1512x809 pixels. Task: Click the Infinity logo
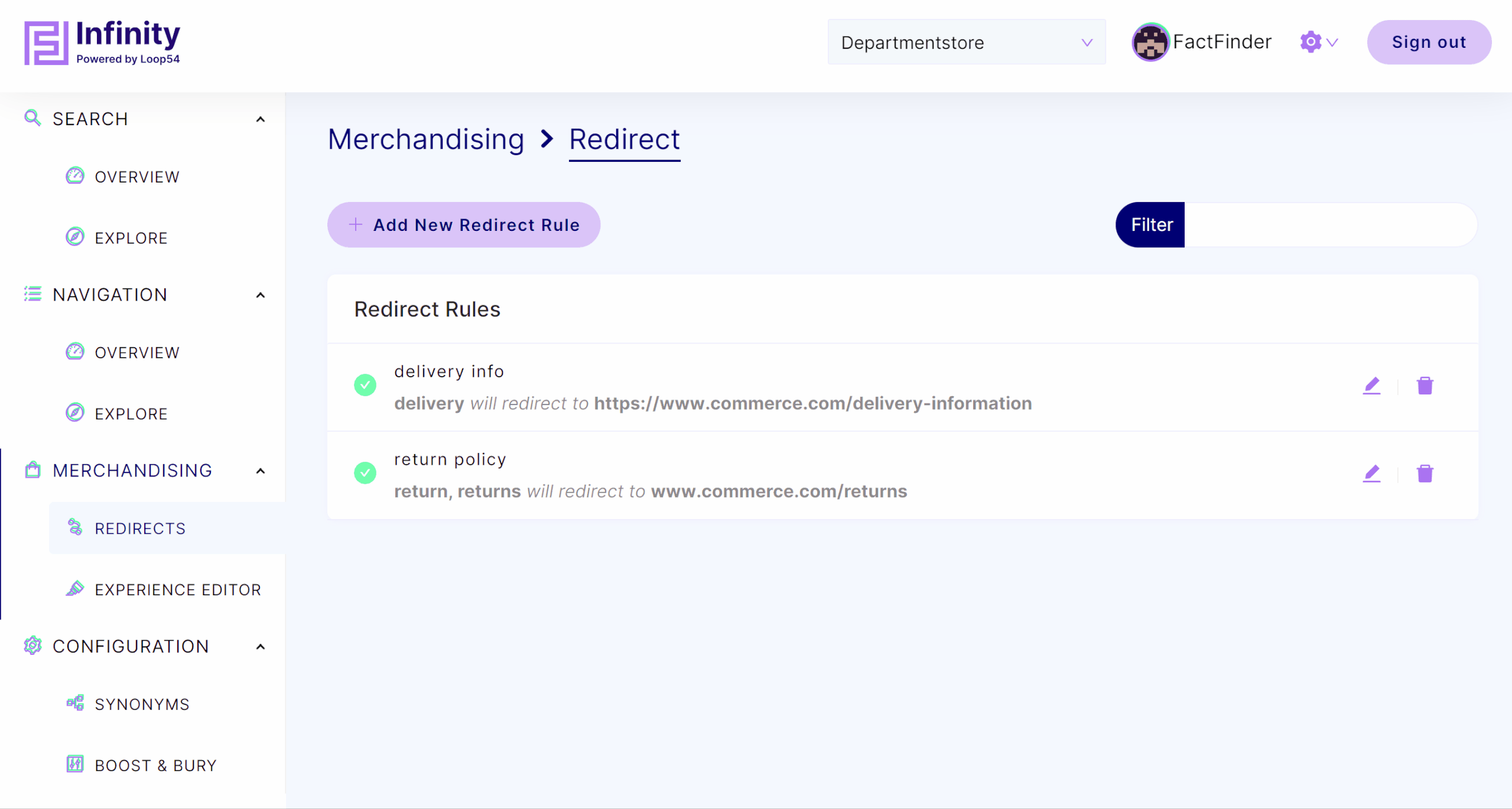(x=102, y=43)
